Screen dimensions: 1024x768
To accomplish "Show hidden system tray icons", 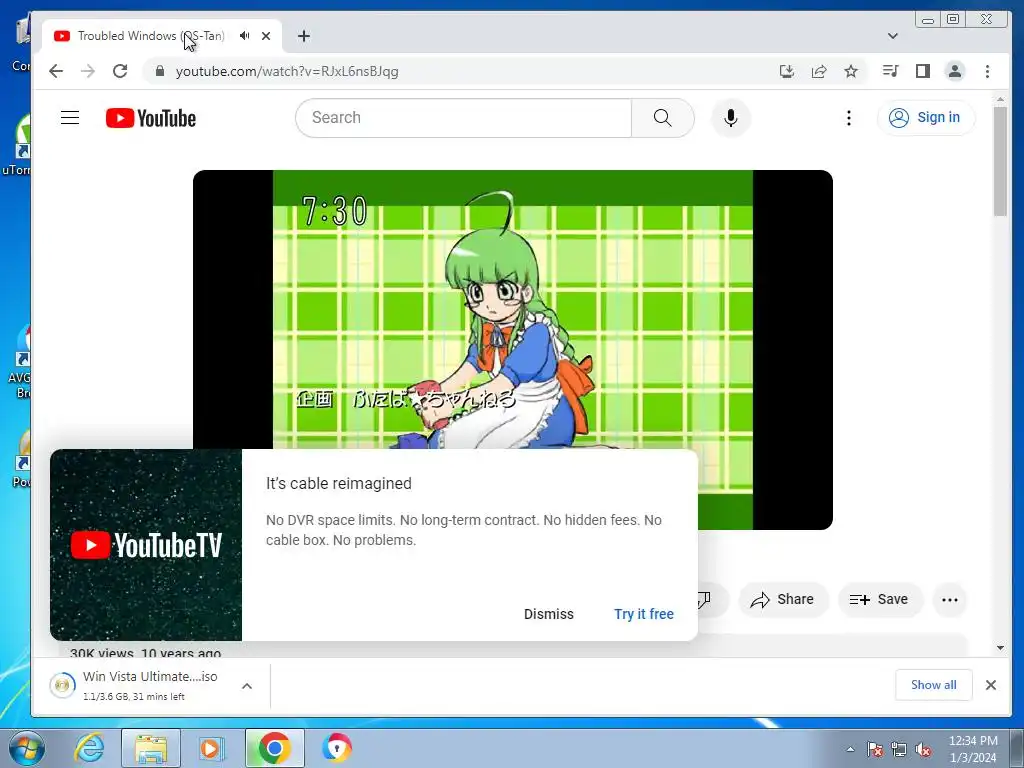I will pyautogui.click(x=850, y=749).
